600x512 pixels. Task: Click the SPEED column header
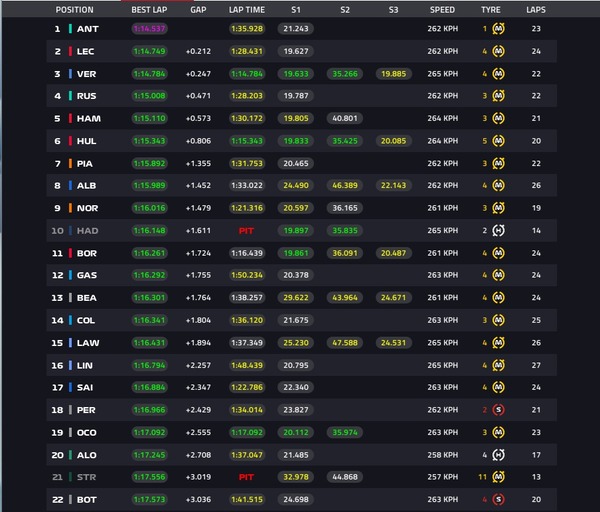(x=442, y=10)
